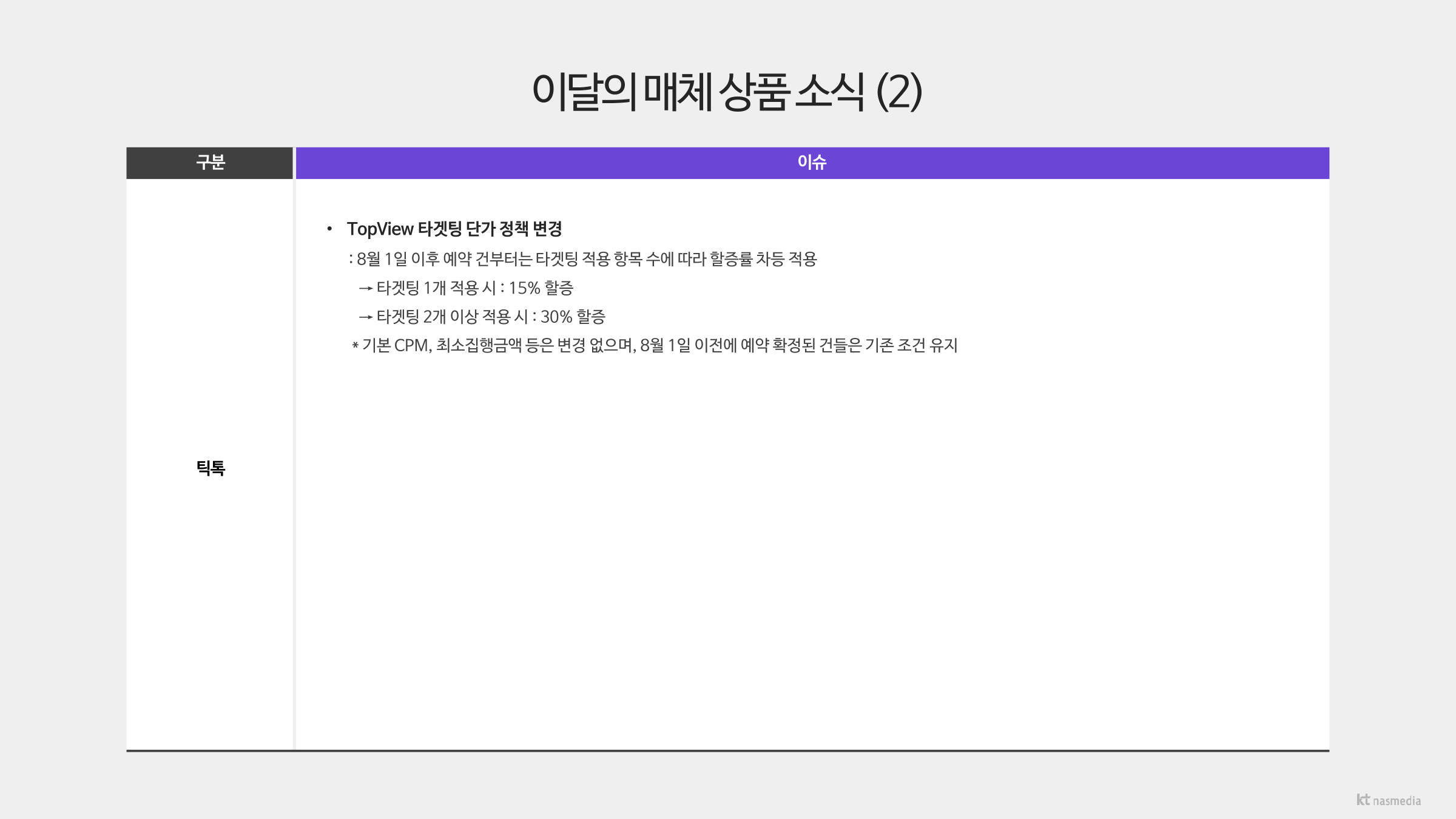
Task: Click the line 타겟팅 2개 이상 적용 시 : 30% 할증
Action: tap(482, 317)
